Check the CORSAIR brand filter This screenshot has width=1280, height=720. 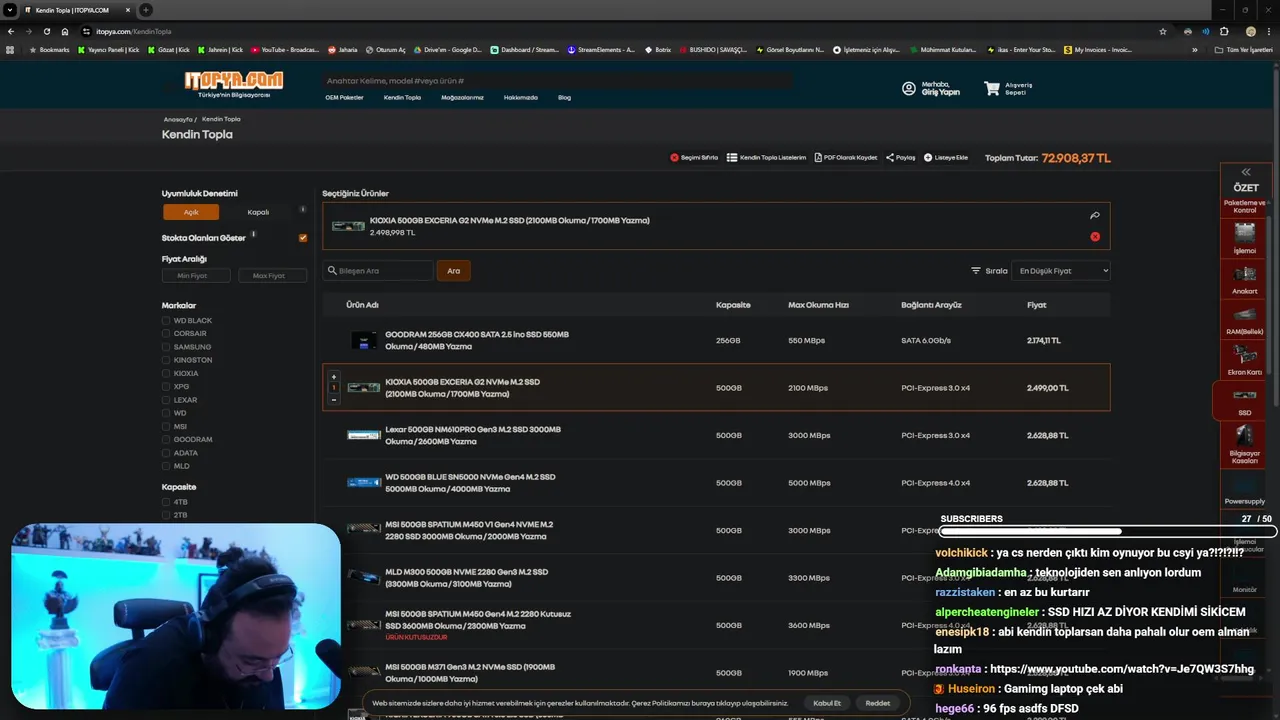[166, 334]
